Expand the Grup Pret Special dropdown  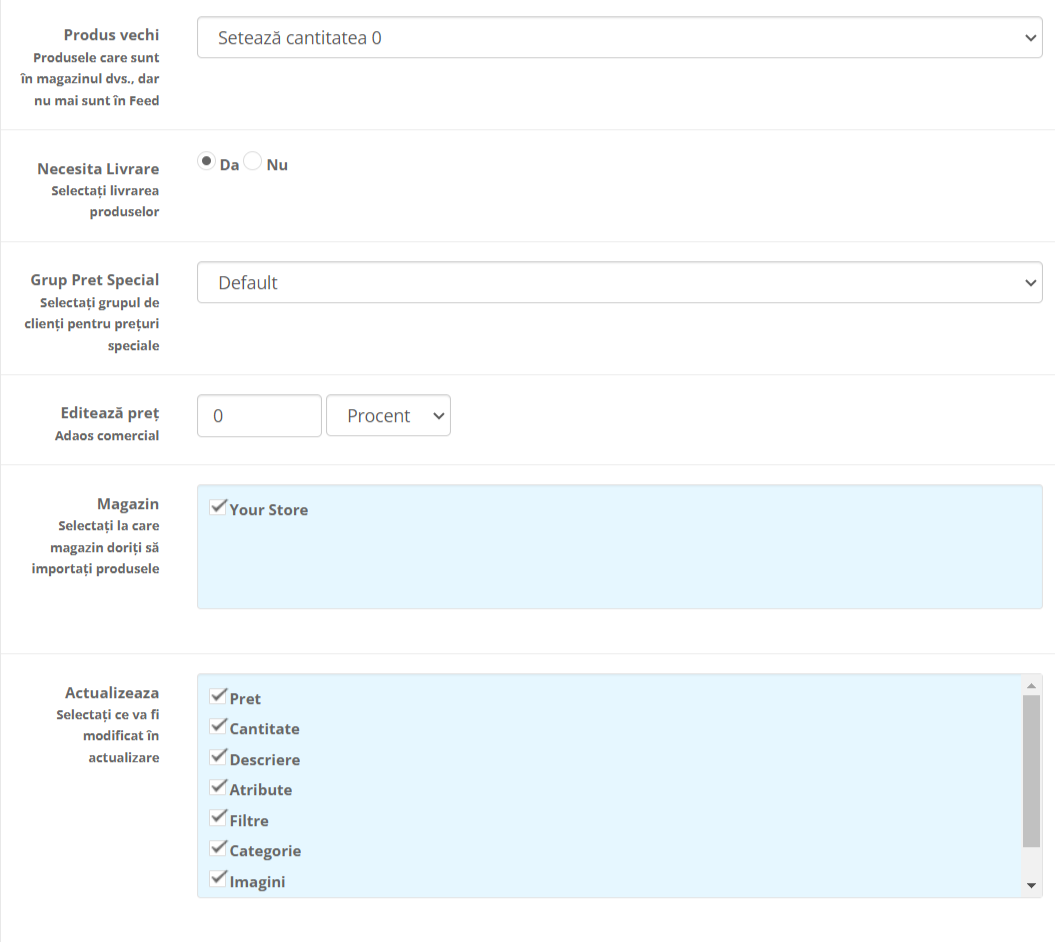pyautogui.click(x=620, y=283)
